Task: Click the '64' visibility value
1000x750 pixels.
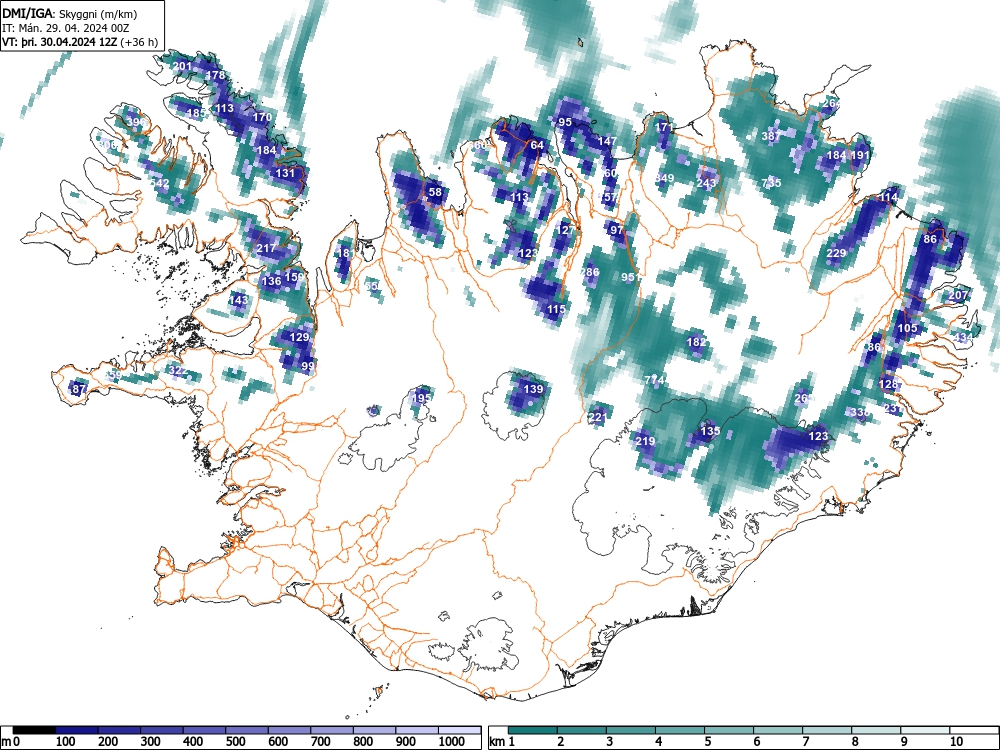Action: (537, 145)
